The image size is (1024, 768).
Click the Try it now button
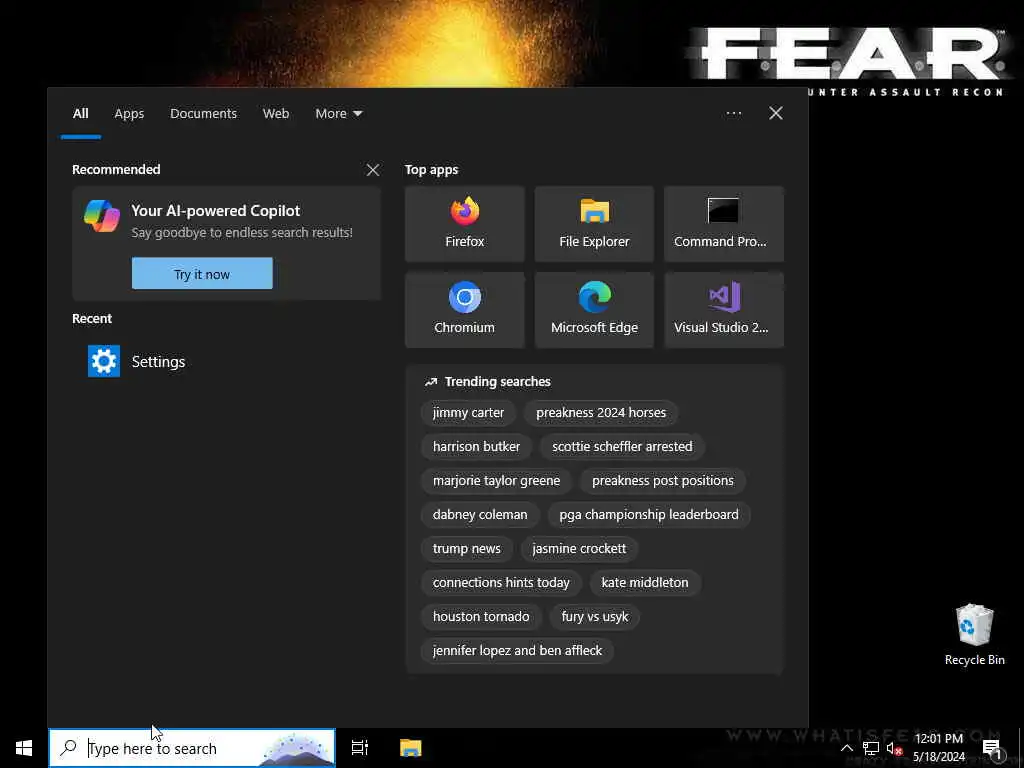point(202,274)
